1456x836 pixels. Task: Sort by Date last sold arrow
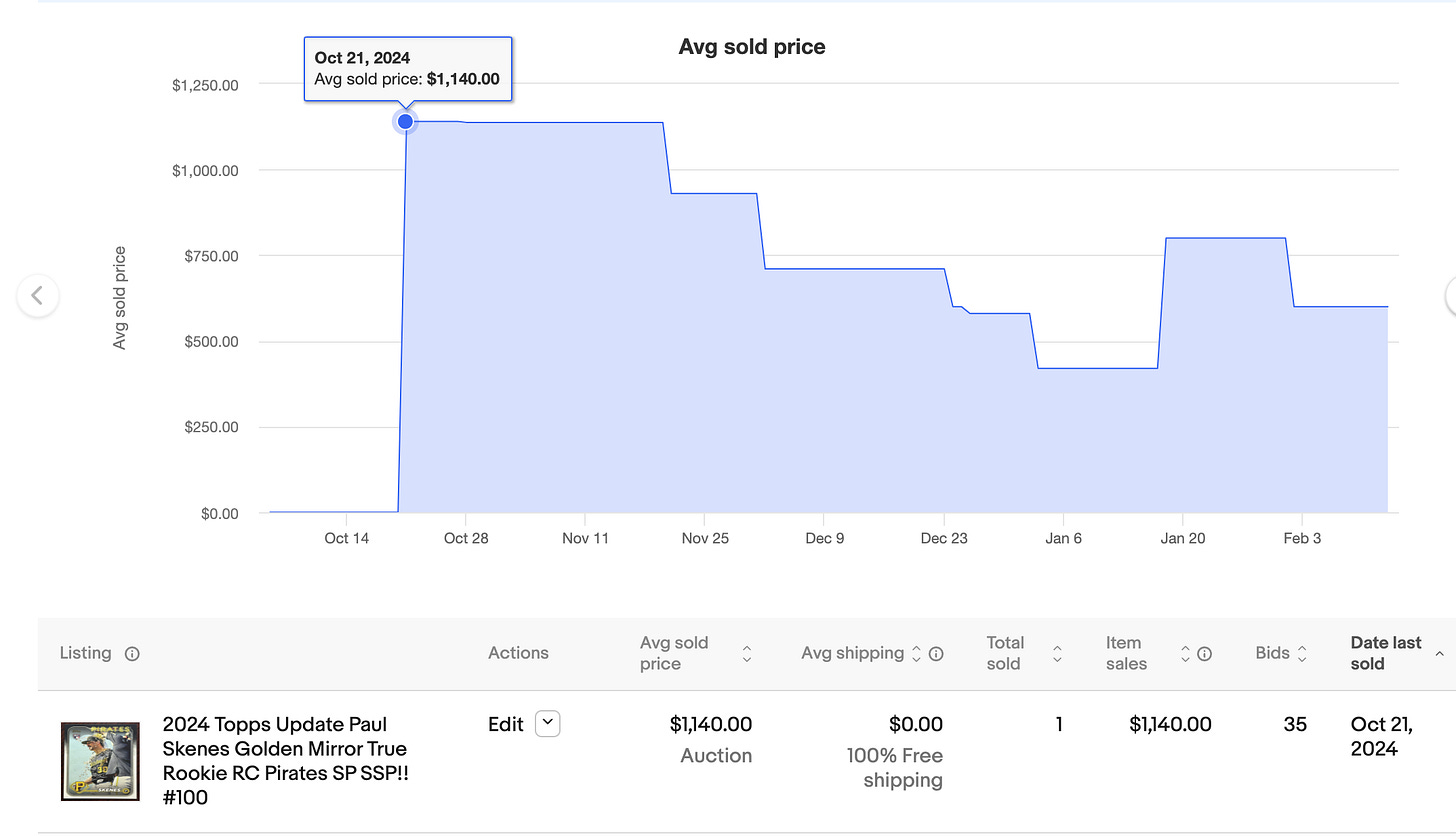1439,653
